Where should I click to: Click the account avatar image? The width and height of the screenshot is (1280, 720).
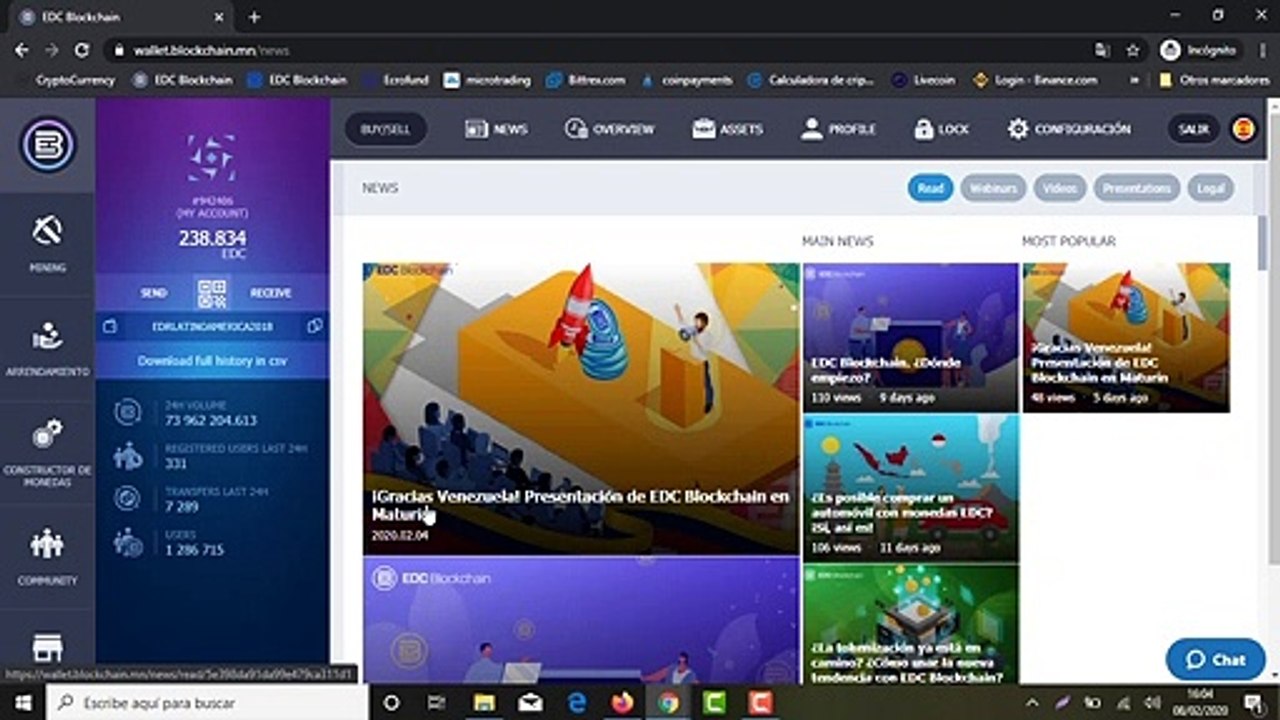point(212,158)
